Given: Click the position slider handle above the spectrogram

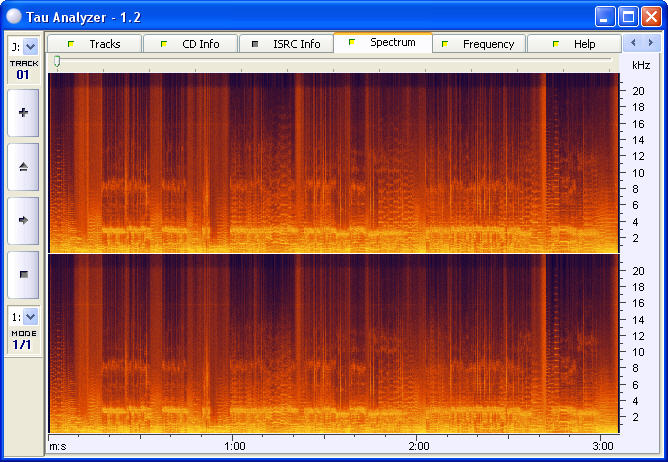Looking at the screenshot, I should [57, 62].
